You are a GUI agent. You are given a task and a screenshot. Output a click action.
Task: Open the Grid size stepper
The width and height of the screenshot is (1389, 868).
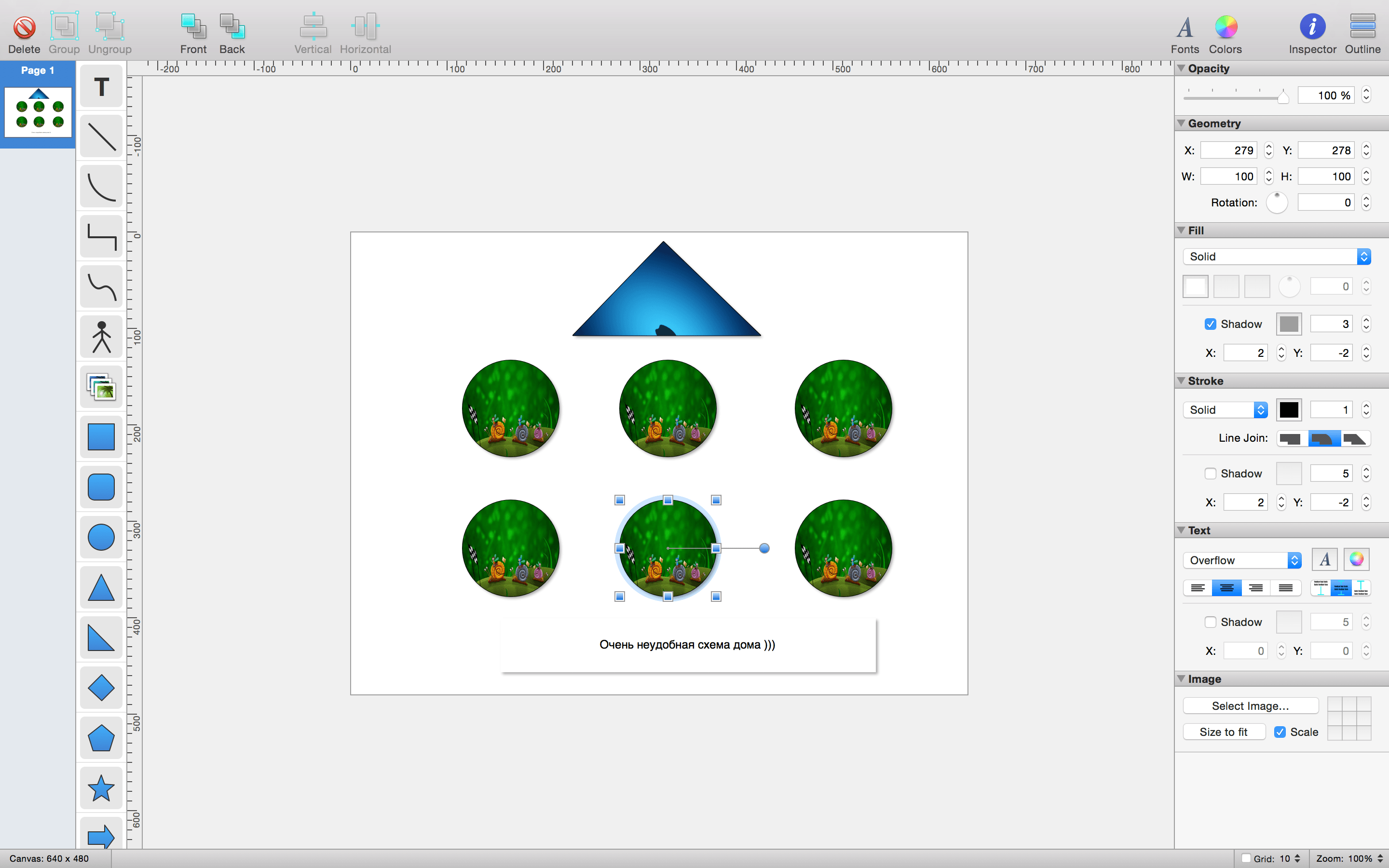[1297, 858]
